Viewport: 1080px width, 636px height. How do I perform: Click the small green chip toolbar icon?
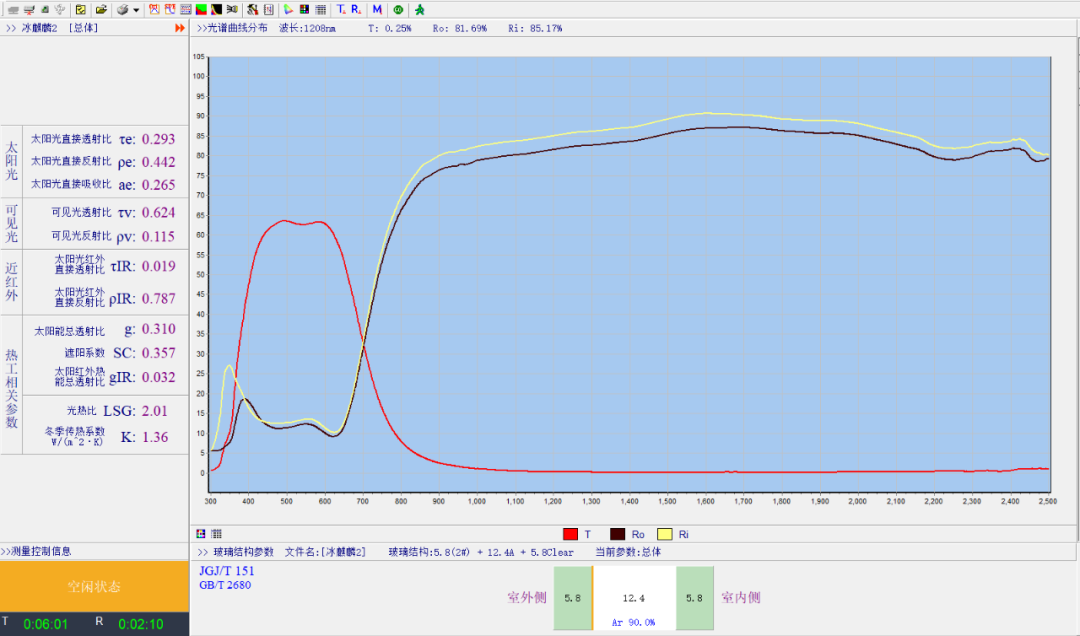[45, 10]
